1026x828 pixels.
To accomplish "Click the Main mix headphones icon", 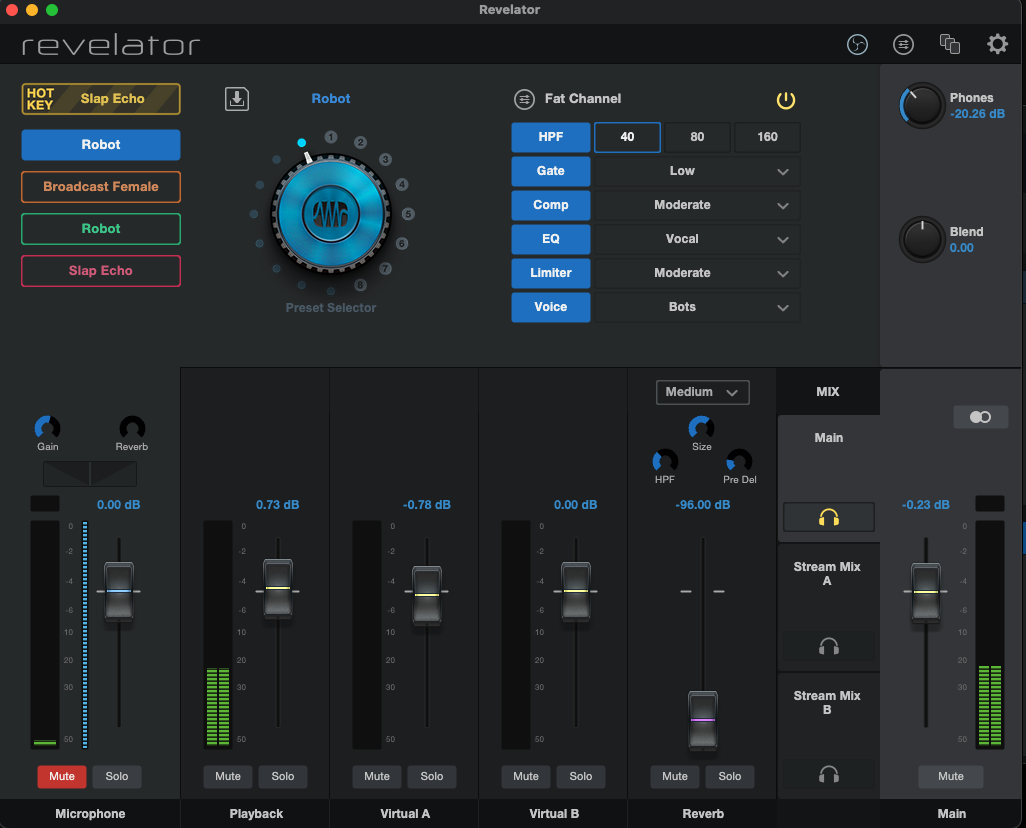I will [828, 517].
